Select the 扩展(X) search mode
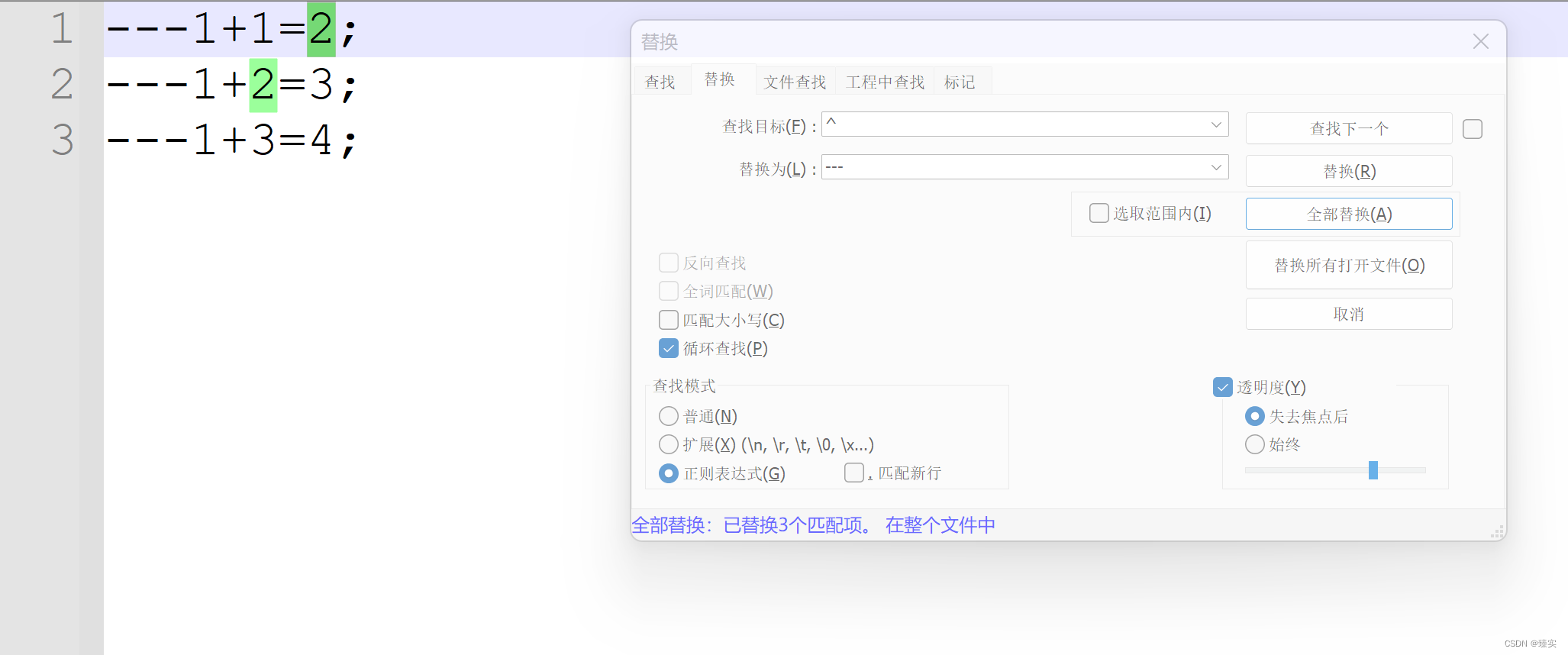This screenshot has width=1568, height=655. (x=669, y=444)
